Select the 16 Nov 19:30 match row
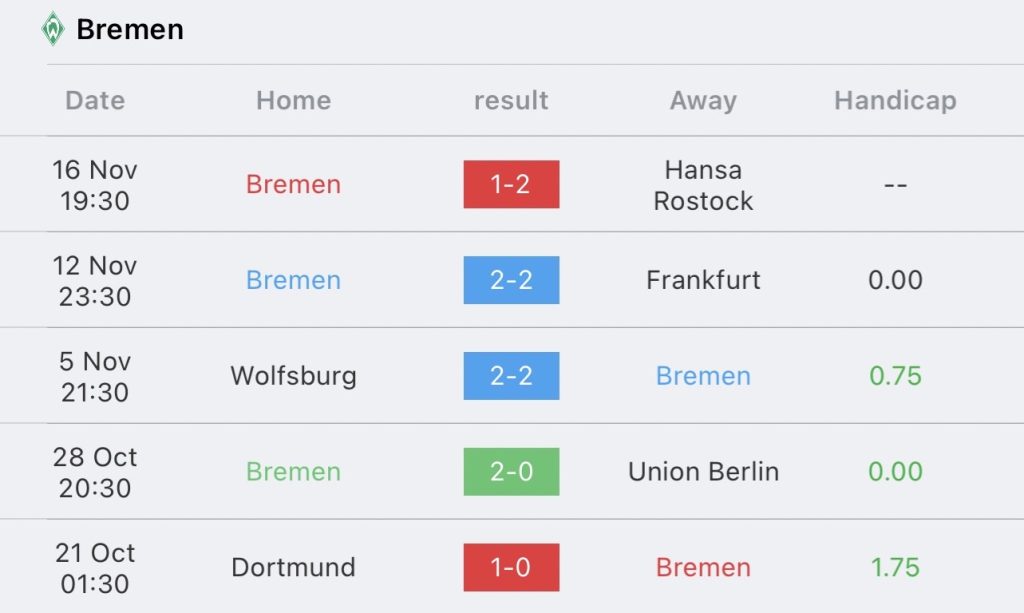Viewport: 1024px width, 613px height. coord(512,184)
